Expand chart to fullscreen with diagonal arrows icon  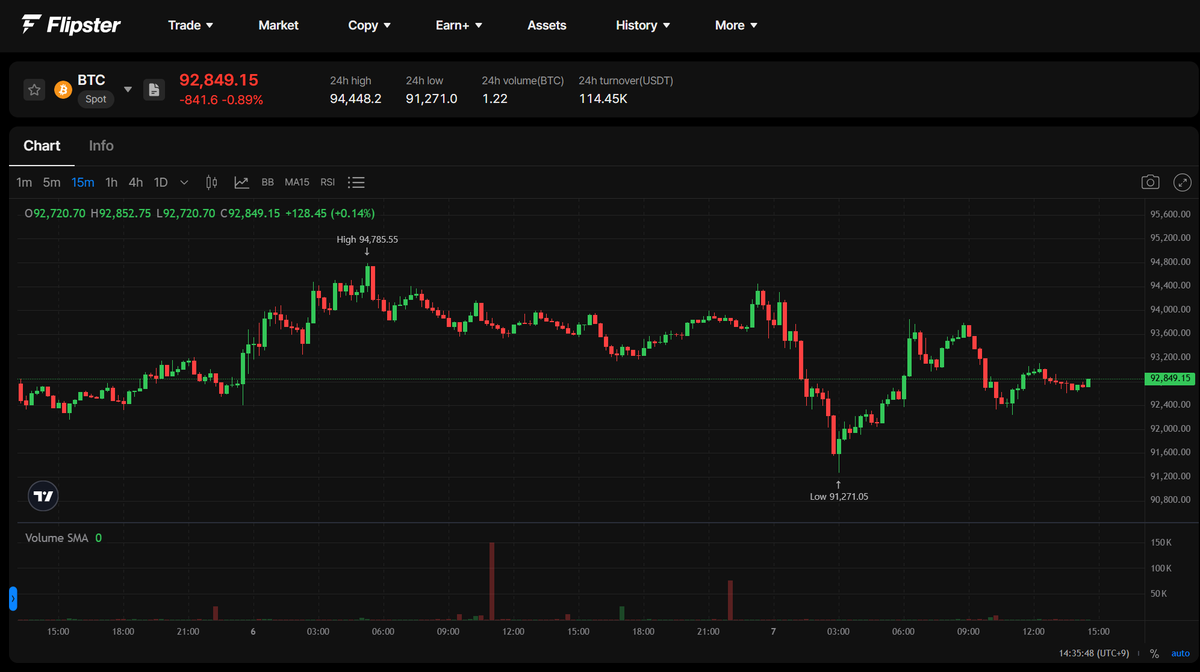point(1182,182)
